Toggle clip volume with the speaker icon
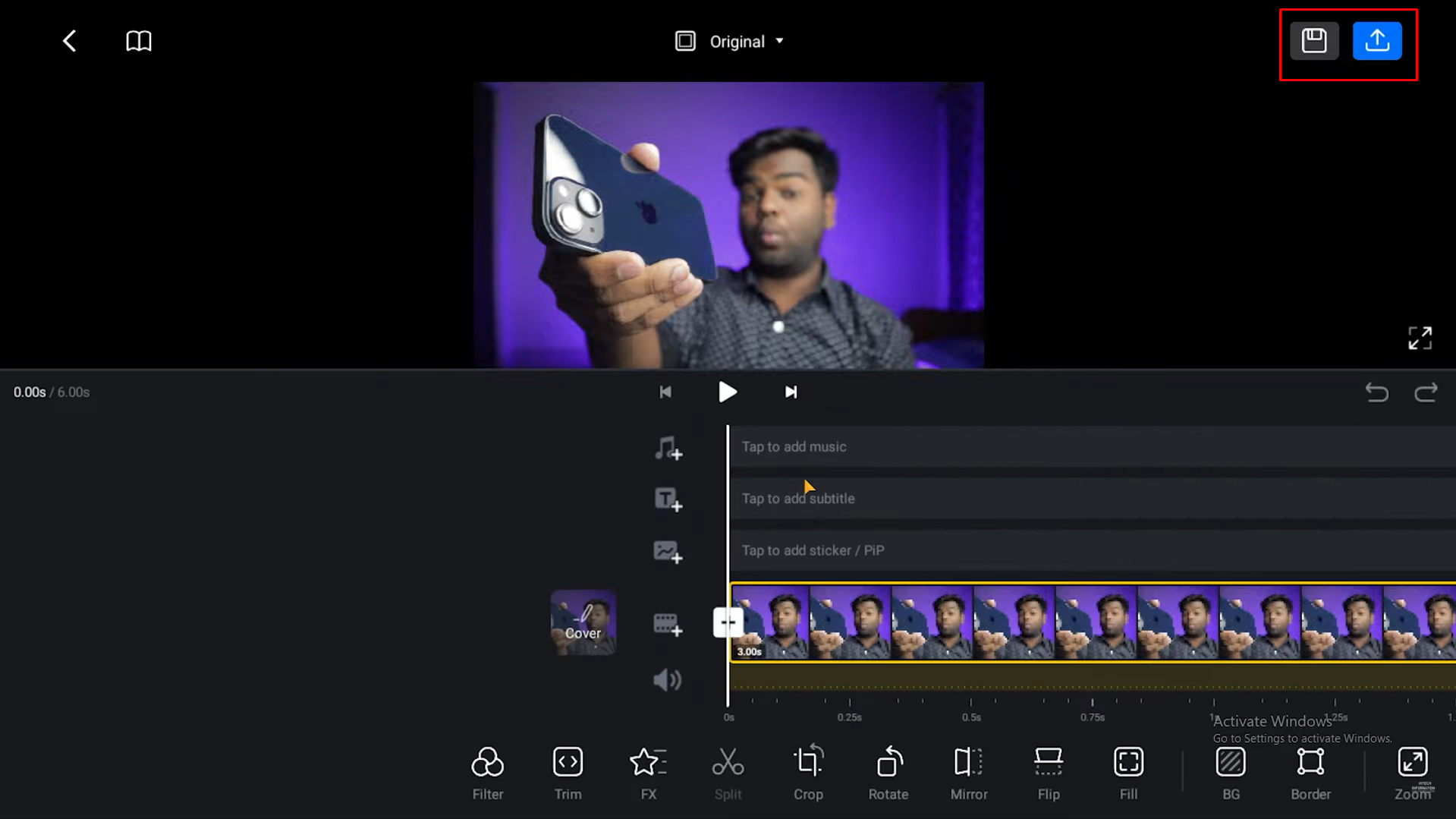This screenshot has width=1456, height=819. [667, 679]
